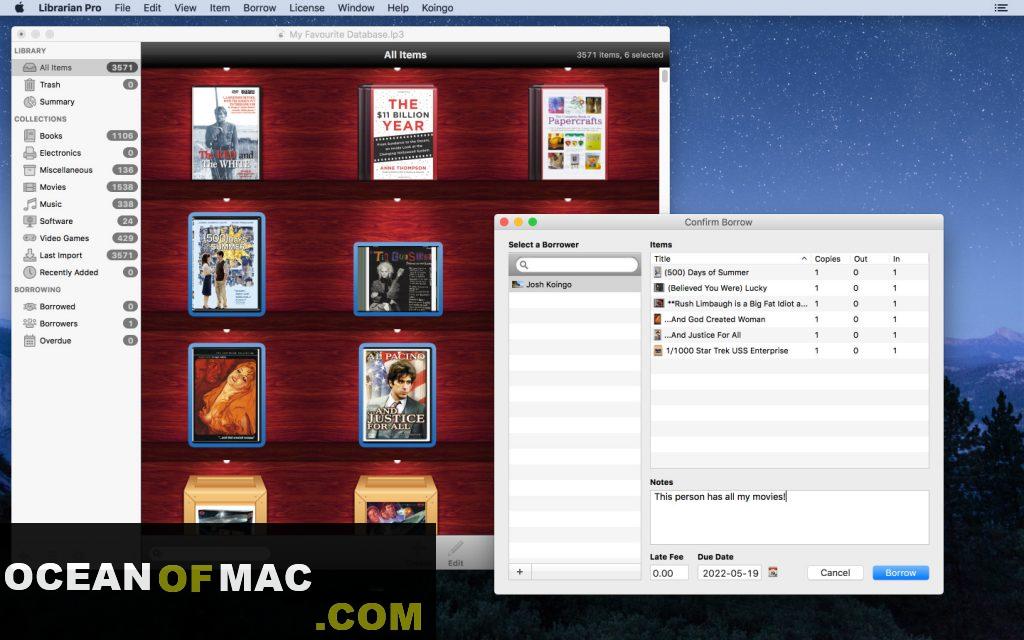The width and height of the screenshot is (1024, 640).
Task: Click the Borrow button to confirm
Action: [901, 573]
